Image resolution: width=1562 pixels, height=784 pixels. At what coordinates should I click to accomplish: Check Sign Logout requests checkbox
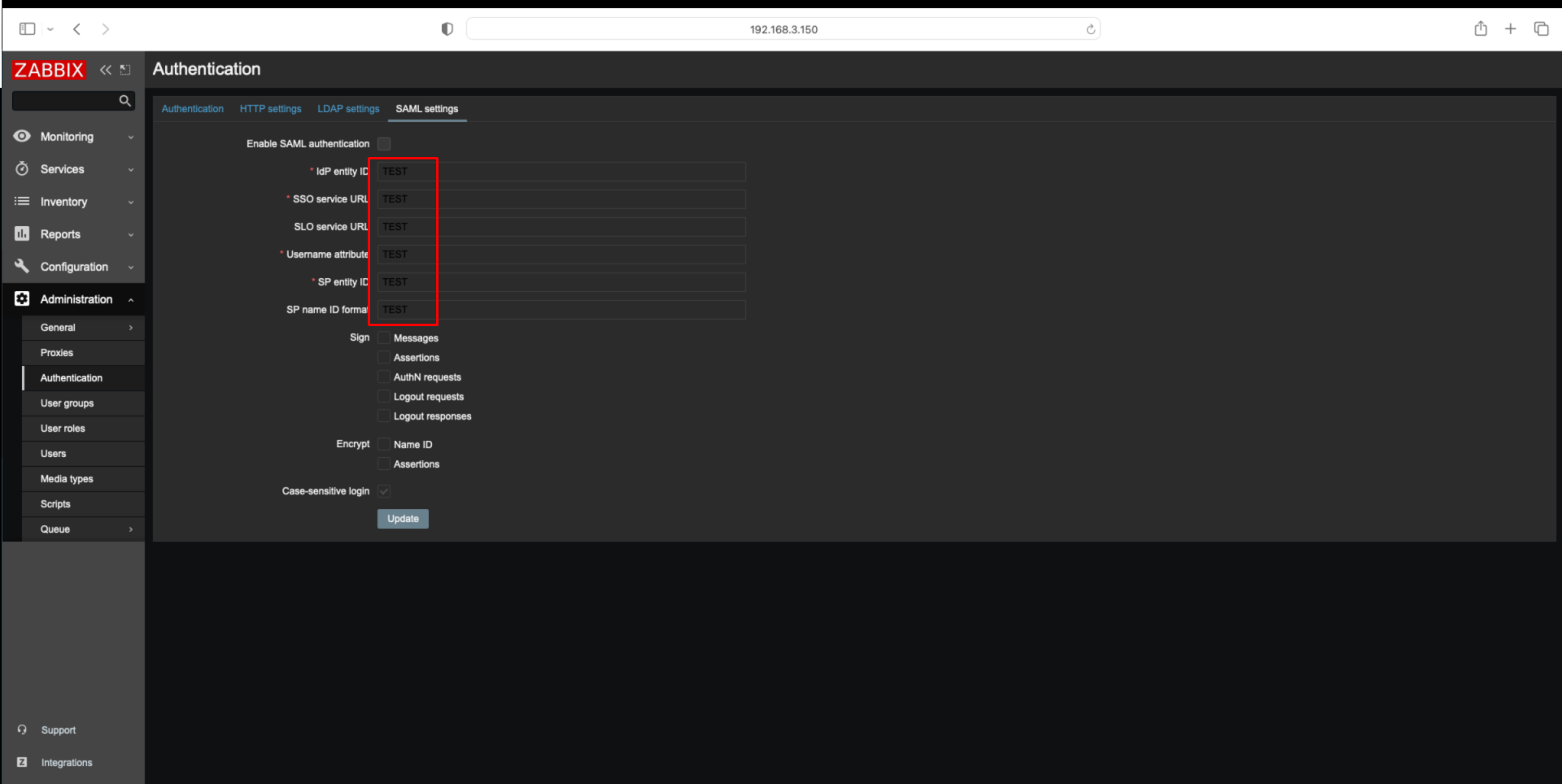(x=384, y=396)
